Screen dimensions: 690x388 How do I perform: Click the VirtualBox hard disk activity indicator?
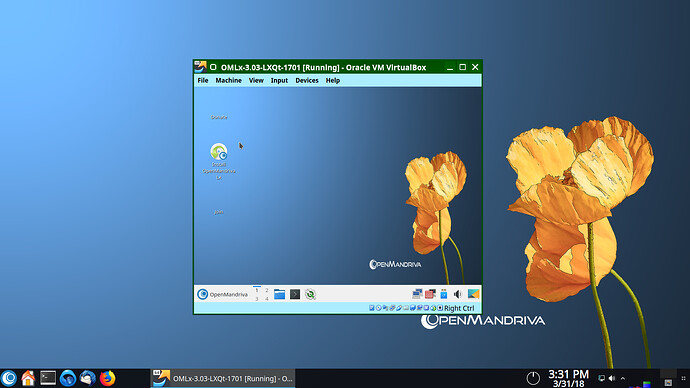coord(372,308)
